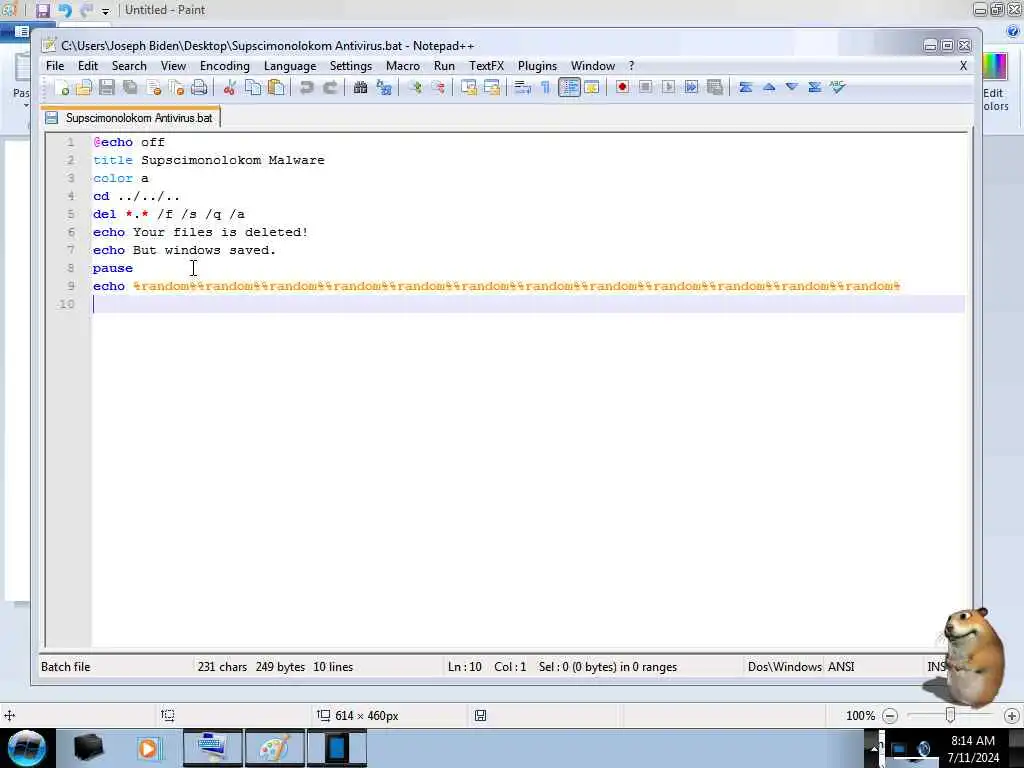Click Edit colors button in Paint window
This screenshot has height=768, width=1024.
(x=995, y=82)
